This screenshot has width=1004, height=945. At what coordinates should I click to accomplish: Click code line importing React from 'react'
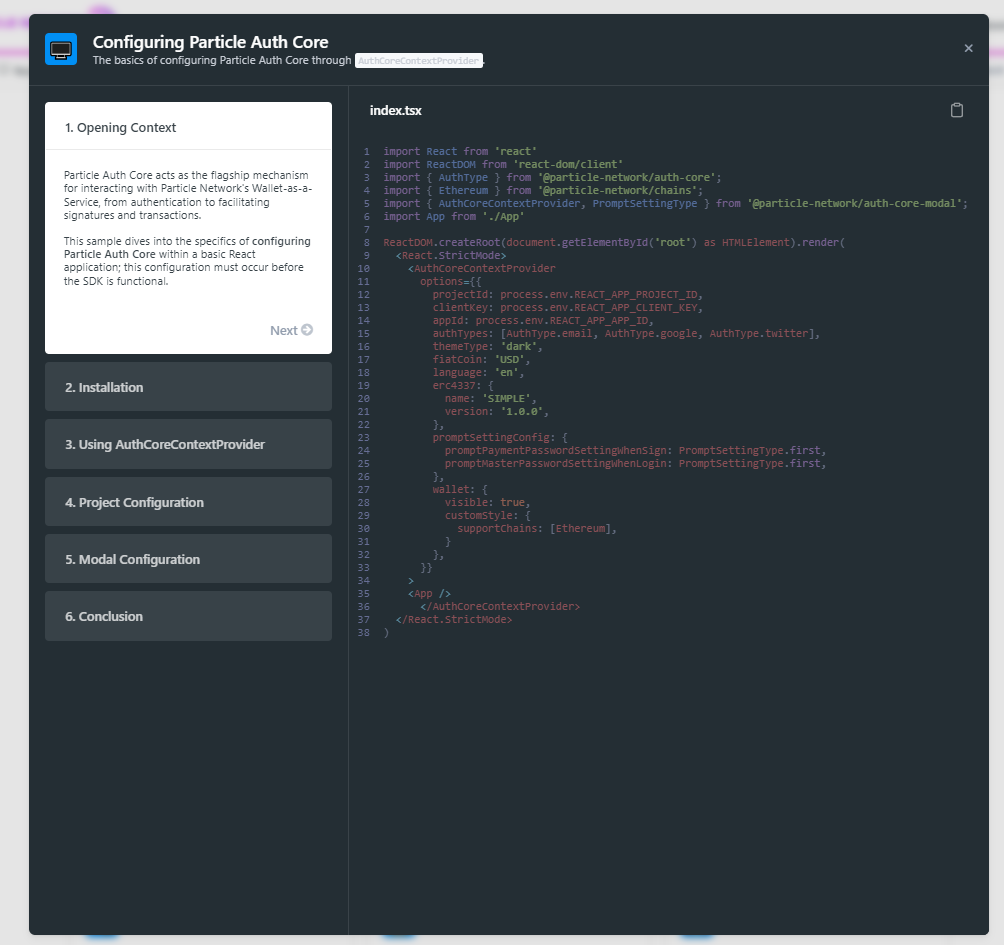(460, 151)
